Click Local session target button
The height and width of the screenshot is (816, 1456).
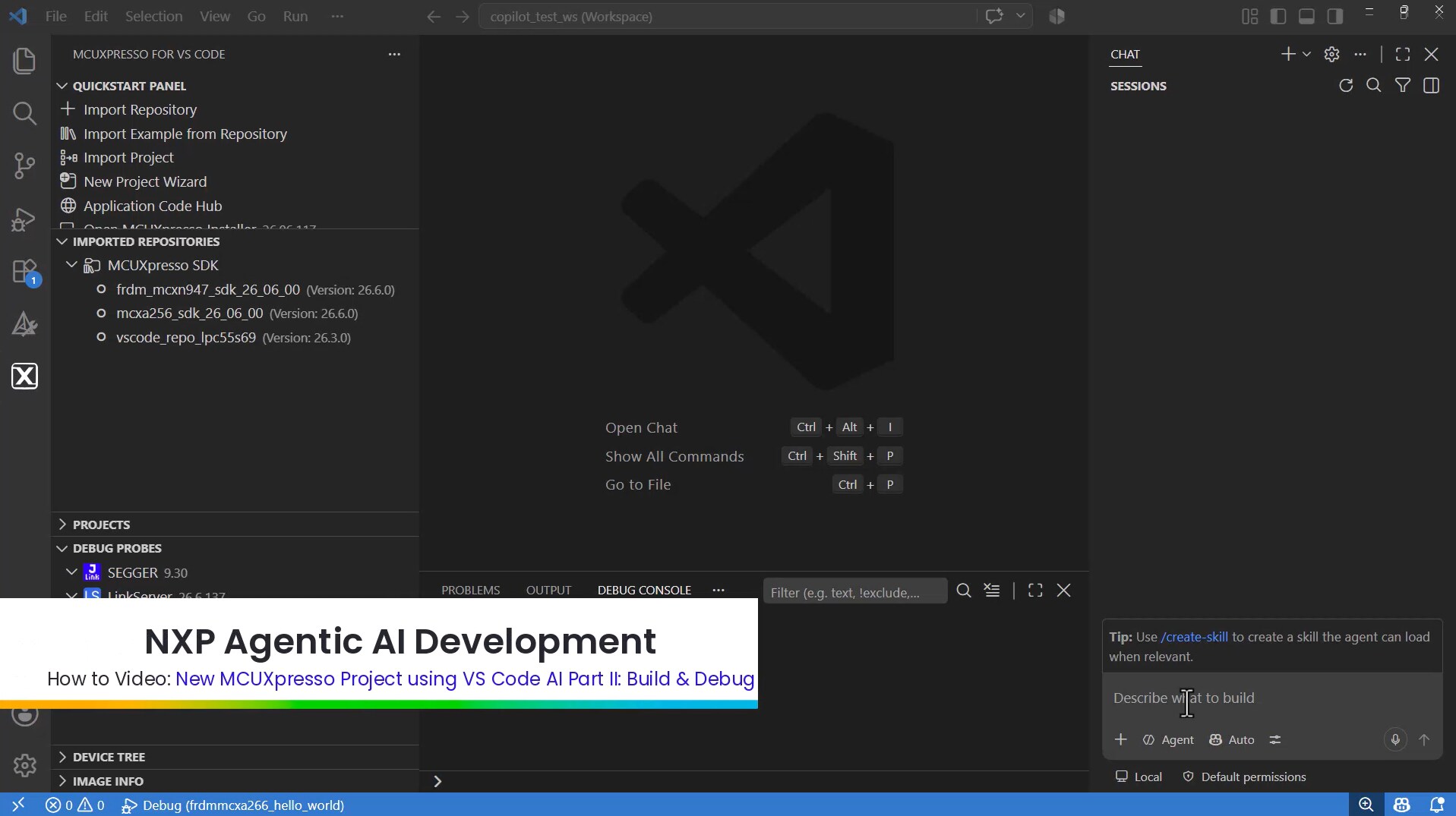point(1139,777)
